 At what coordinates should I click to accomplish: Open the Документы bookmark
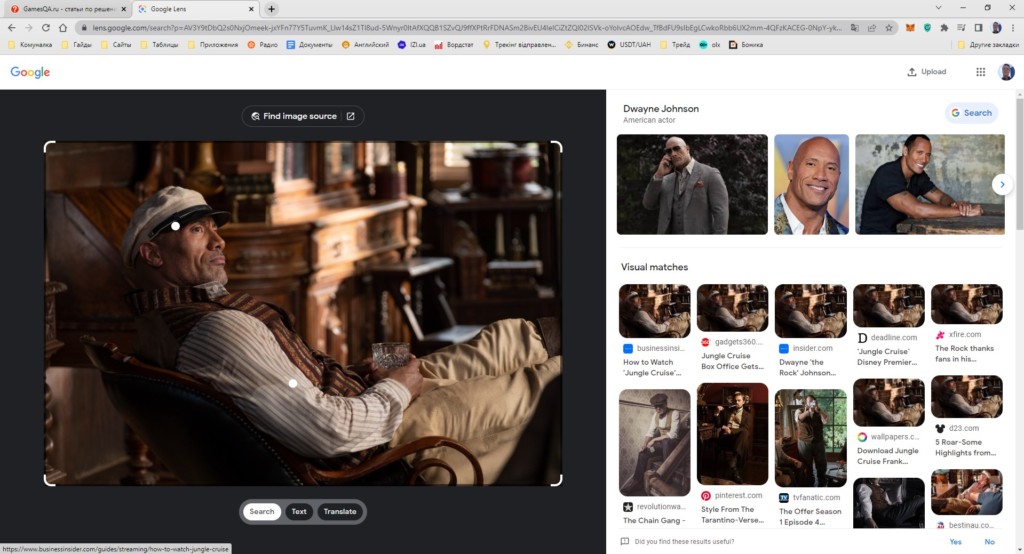click(310, 45)
